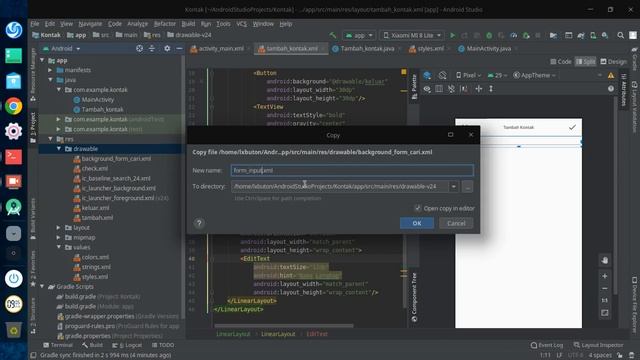The width and height of the screenshot is (640, 360).
Task: Click scroll from source target icon
Action: click(x=140, y=49)
